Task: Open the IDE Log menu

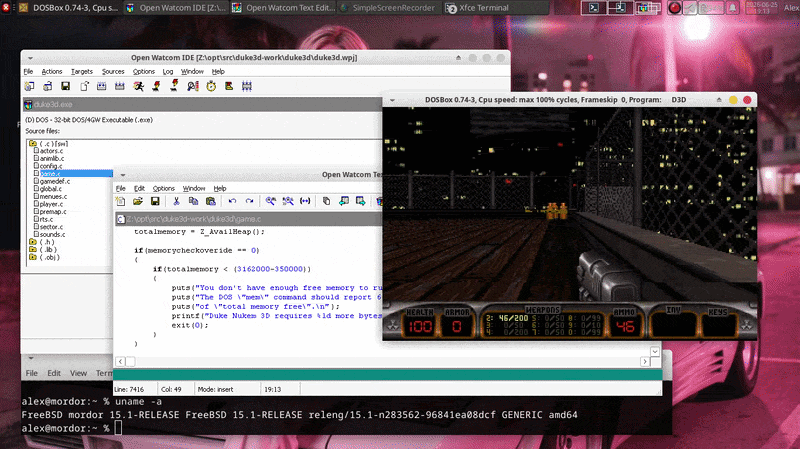Action: click(x=168, y=71)
